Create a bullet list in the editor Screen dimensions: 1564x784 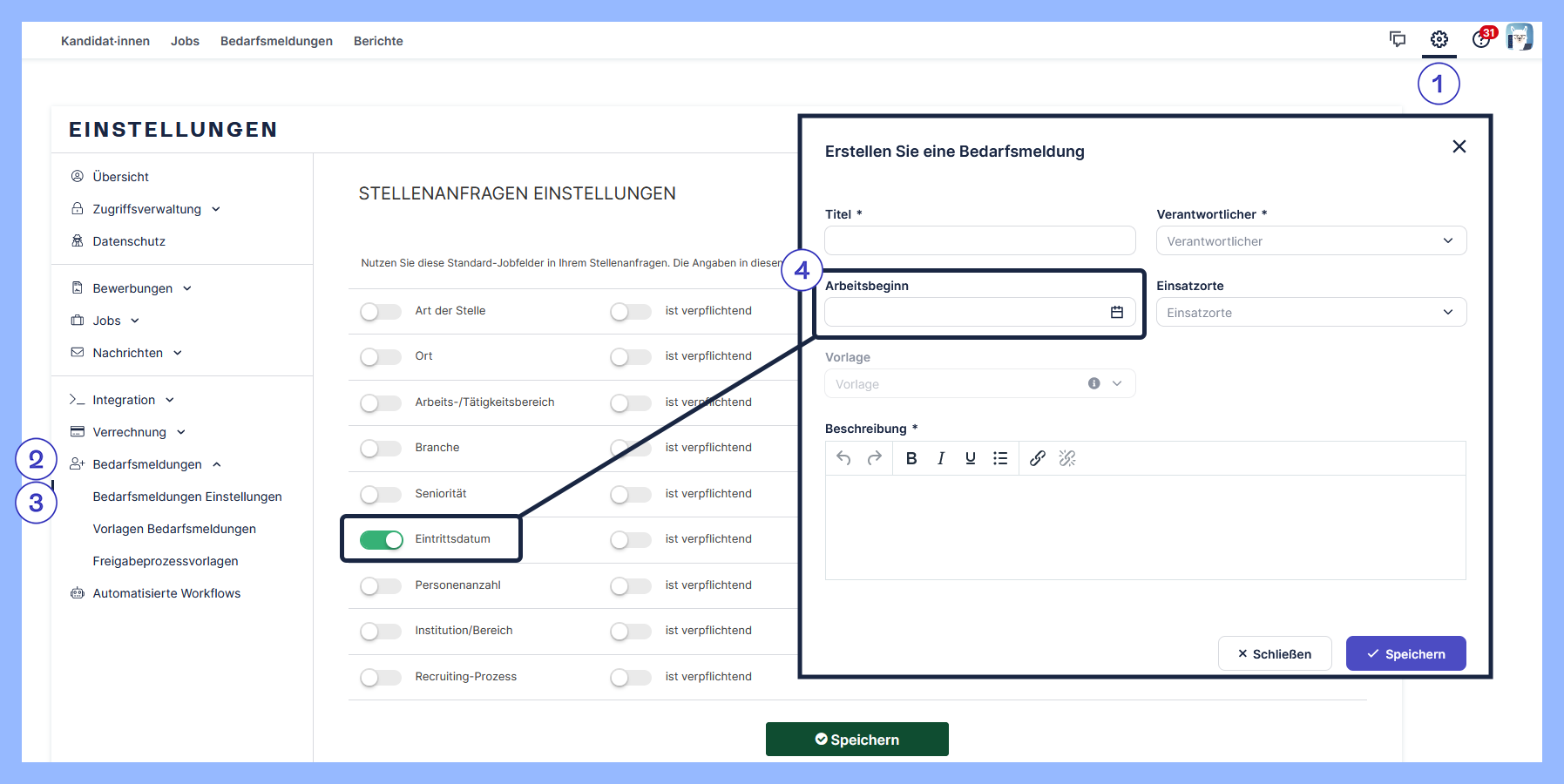(x=1000, y=457)
